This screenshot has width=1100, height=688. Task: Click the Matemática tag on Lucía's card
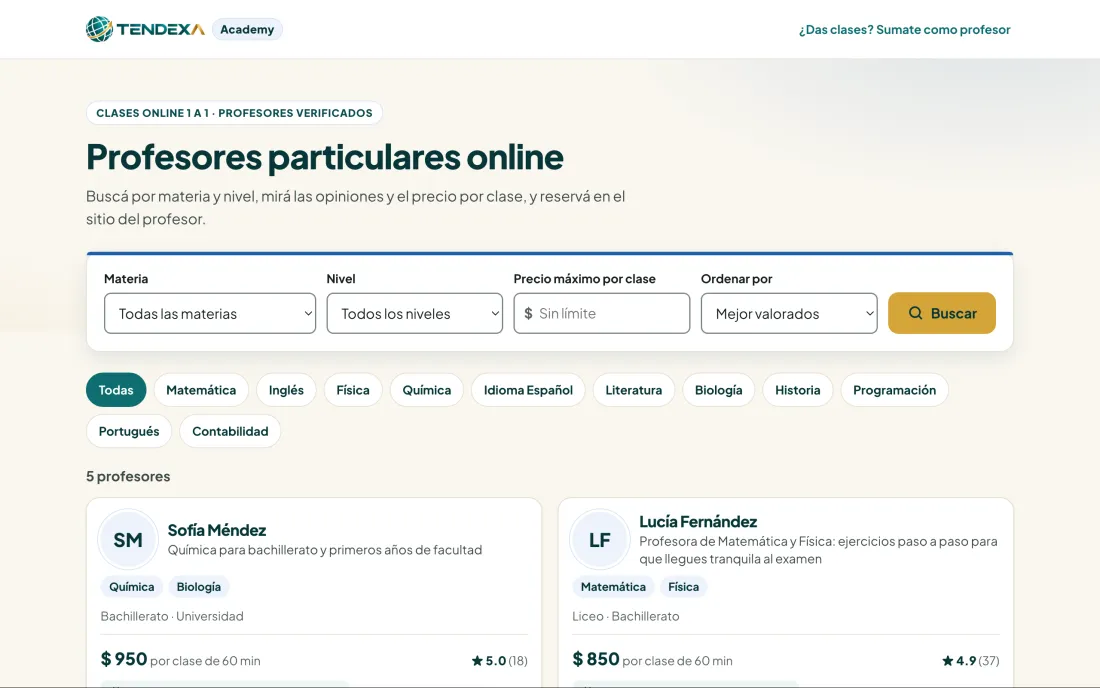coord(613,587)
